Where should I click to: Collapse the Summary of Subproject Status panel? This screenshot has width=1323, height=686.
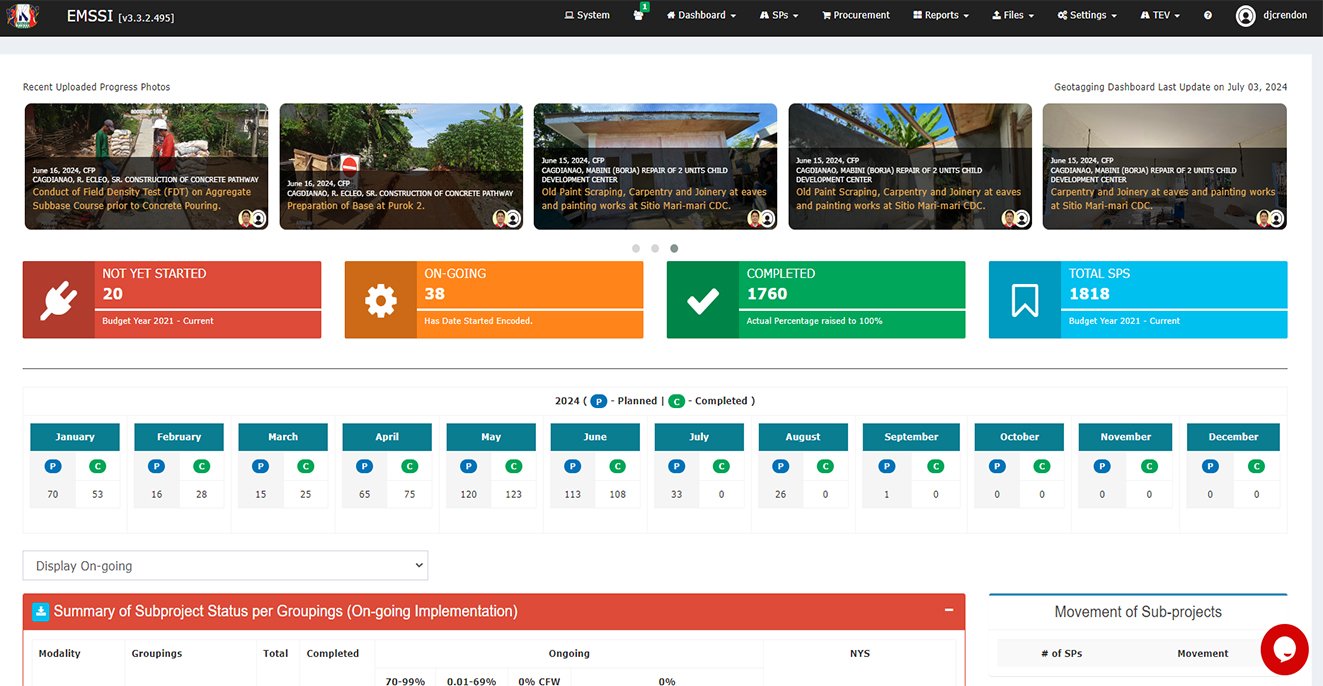point(950,611)
